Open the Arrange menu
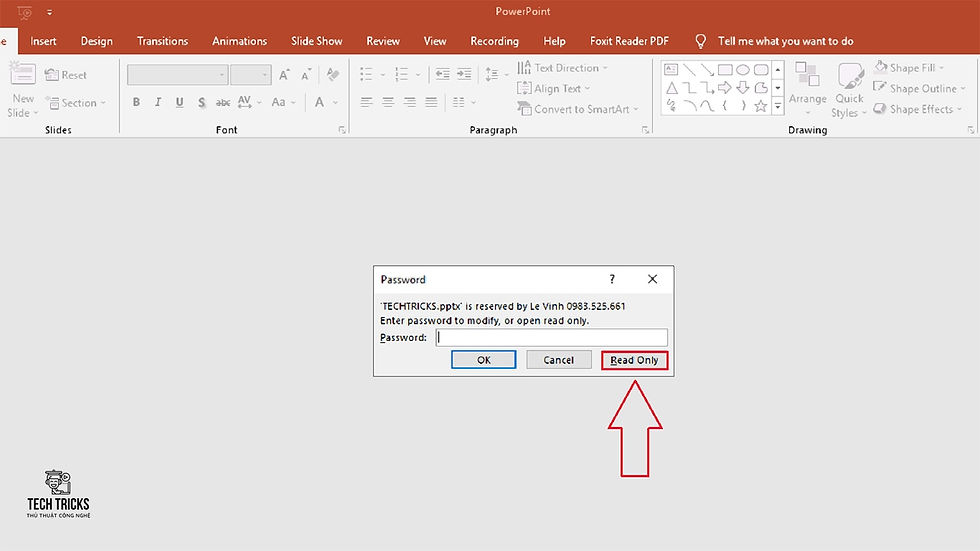 808,88
